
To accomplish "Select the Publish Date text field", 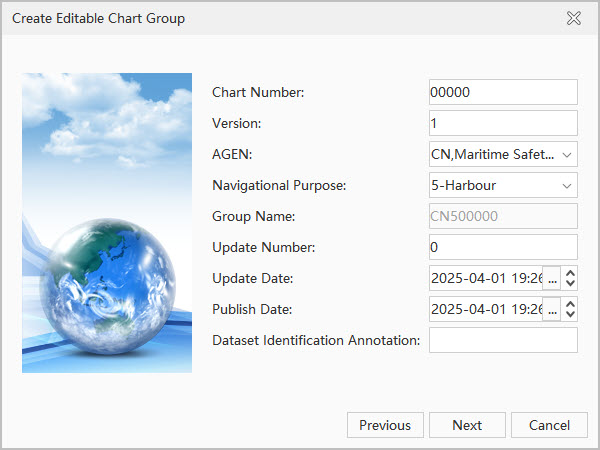I will point(485,309).
